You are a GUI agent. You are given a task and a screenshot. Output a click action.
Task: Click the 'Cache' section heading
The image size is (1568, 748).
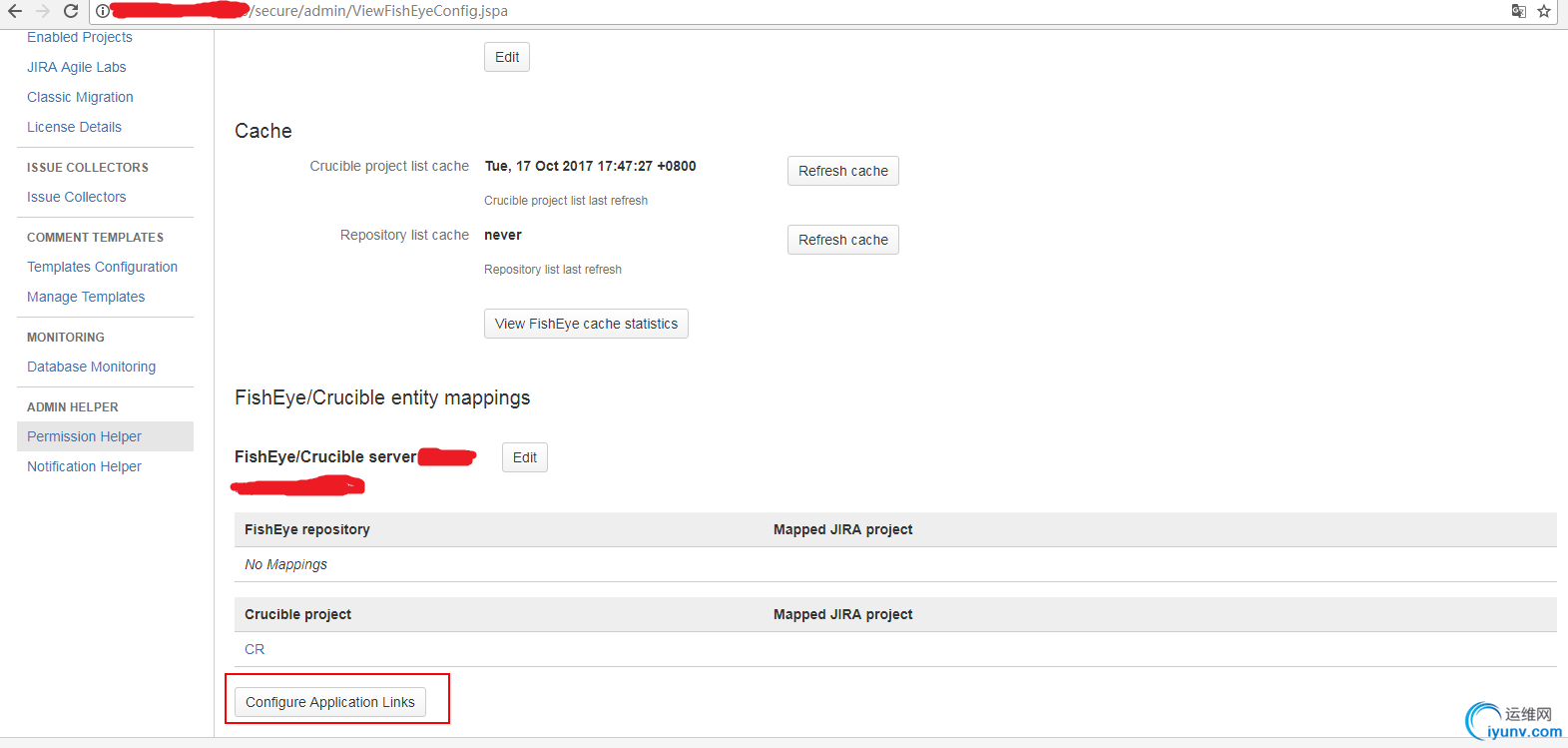click(263, 131)
